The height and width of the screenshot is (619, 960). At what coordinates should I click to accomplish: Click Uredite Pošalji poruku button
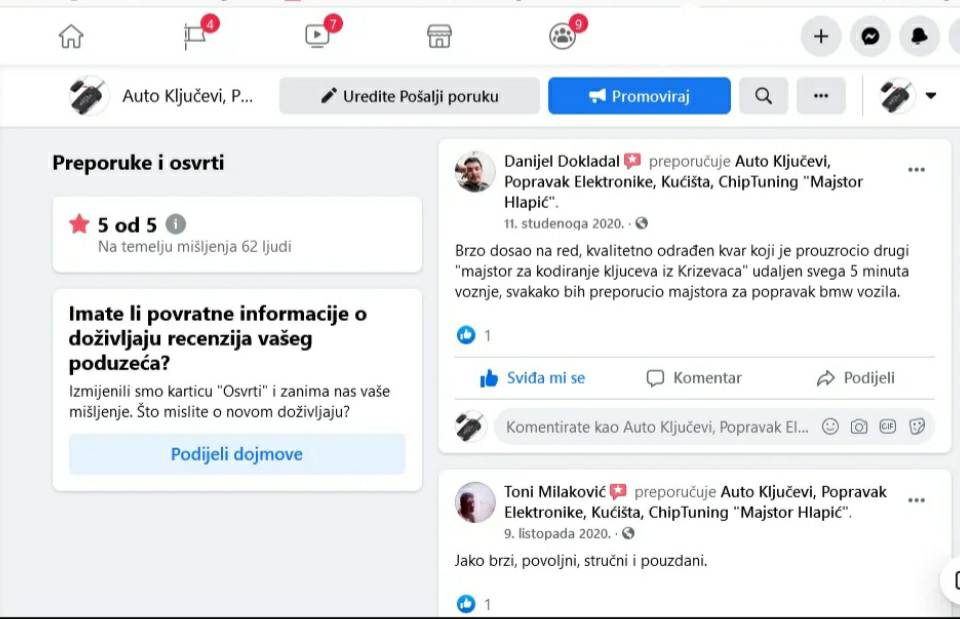coord(409,96)
